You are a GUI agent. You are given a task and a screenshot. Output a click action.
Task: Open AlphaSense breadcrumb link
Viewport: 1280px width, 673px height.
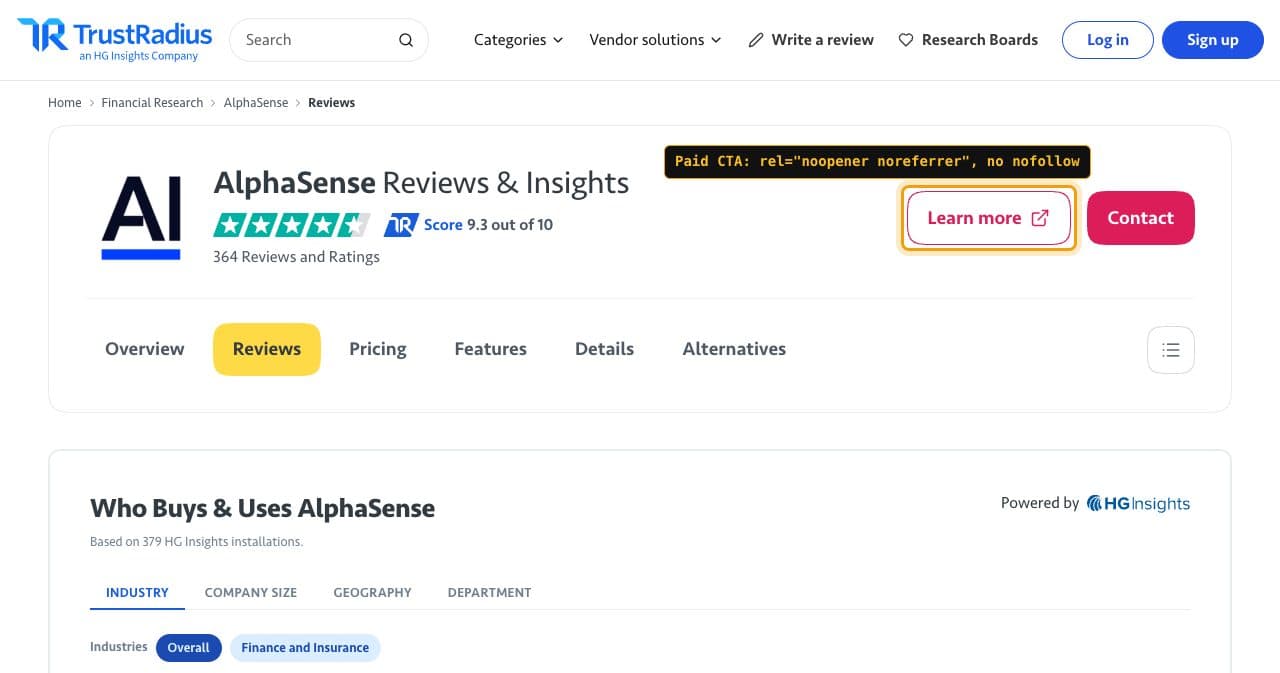(x=256, y=103)
